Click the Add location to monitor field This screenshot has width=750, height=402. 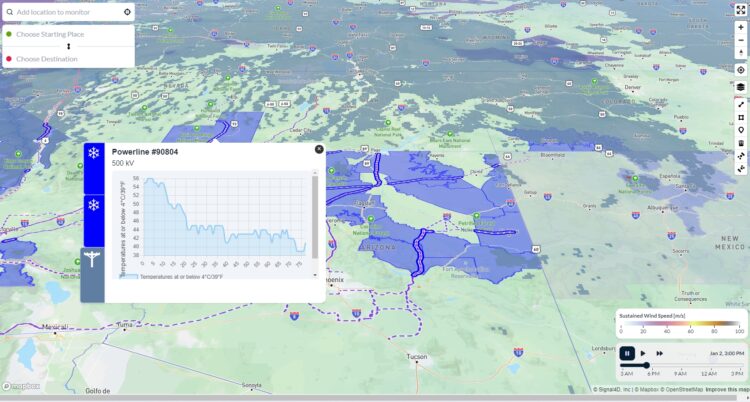[x=65, y=12]
